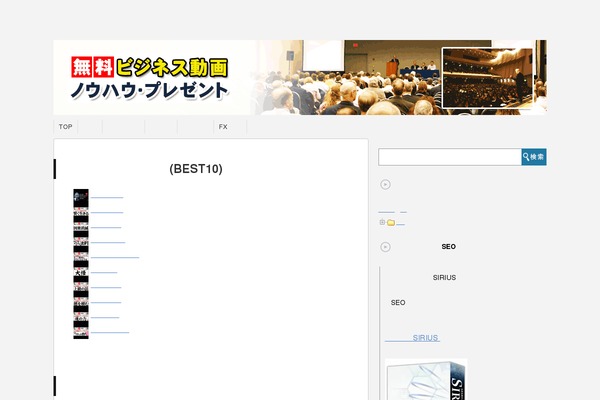The height and width of the screenshot is (400, 600).
Task: Click the play-circle icon under the search box
Action: pos(385,184)
